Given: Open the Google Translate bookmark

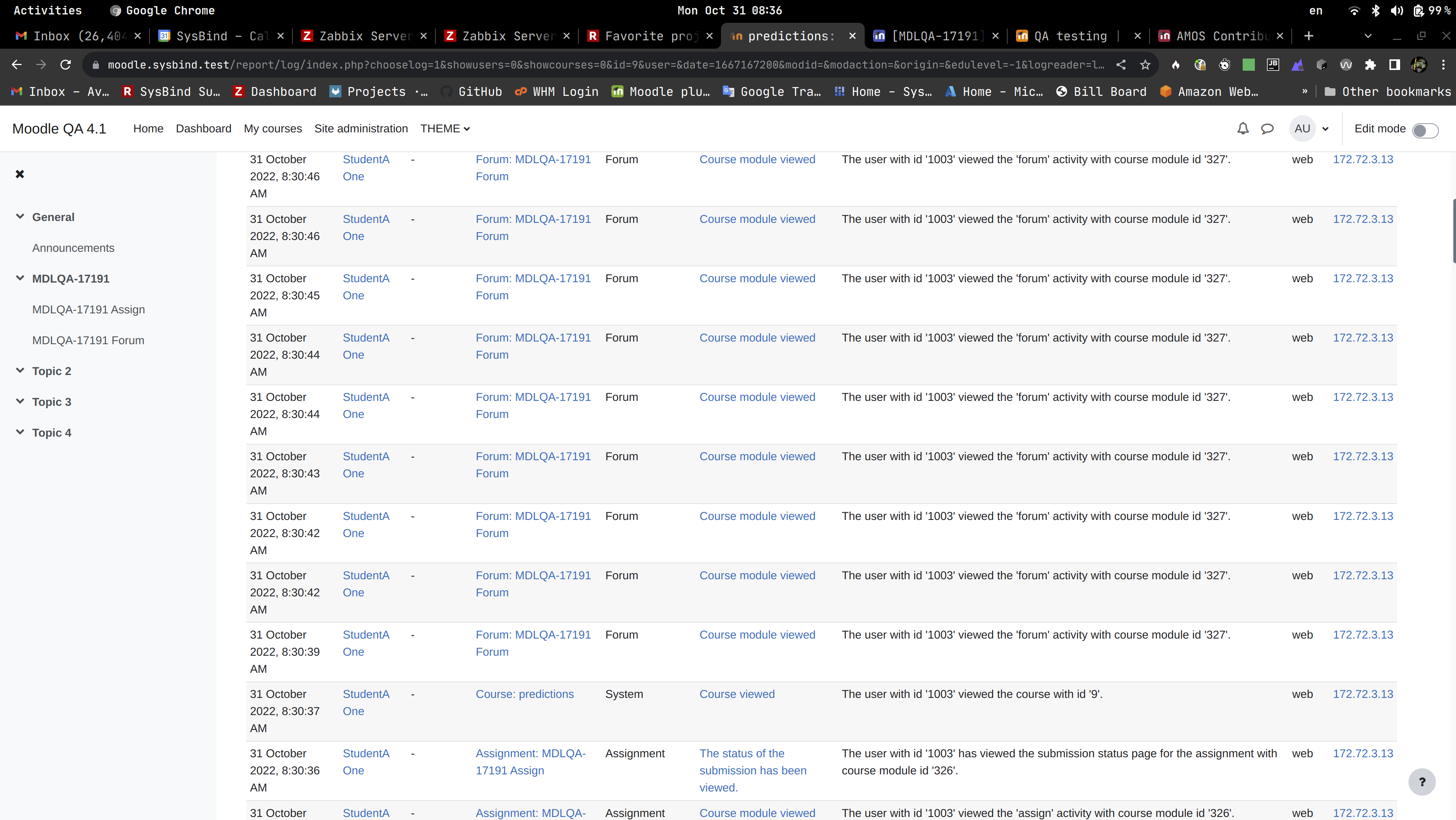Looking at the screenshot, I should [x=772, y=92].
